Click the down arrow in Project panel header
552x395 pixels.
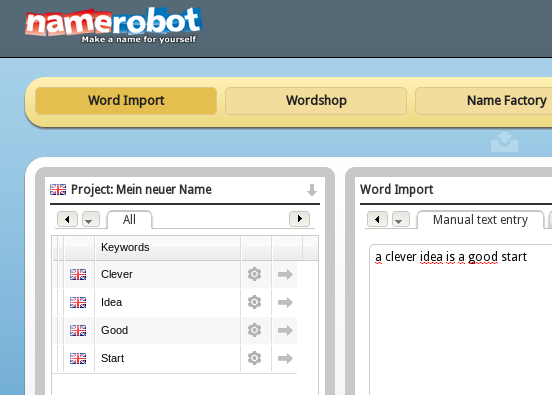tap(312, 190)
